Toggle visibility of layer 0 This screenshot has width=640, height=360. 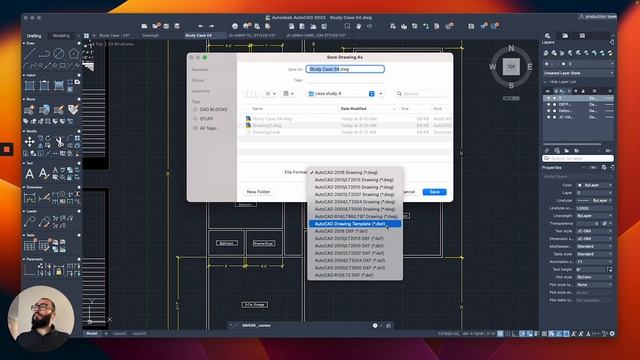point(549,98)
